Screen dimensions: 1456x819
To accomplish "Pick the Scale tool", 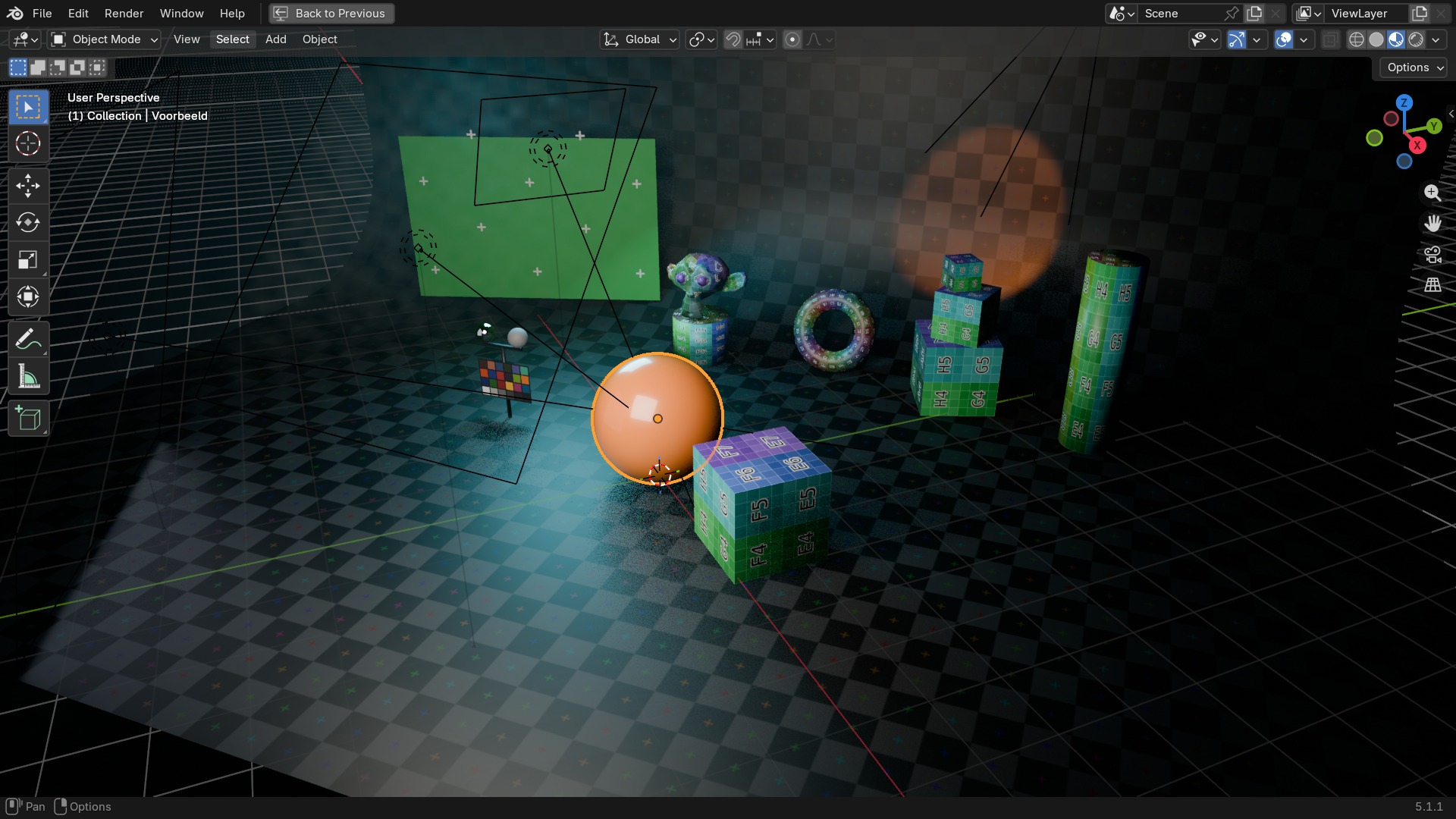I will (28, 259).
